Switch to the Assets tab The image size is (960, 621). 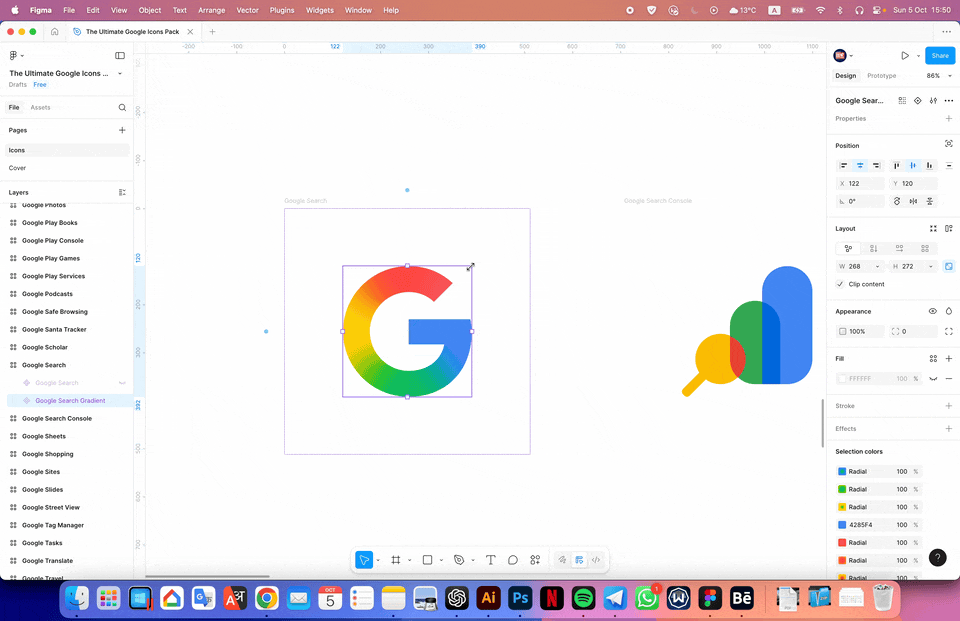[40, 107]
